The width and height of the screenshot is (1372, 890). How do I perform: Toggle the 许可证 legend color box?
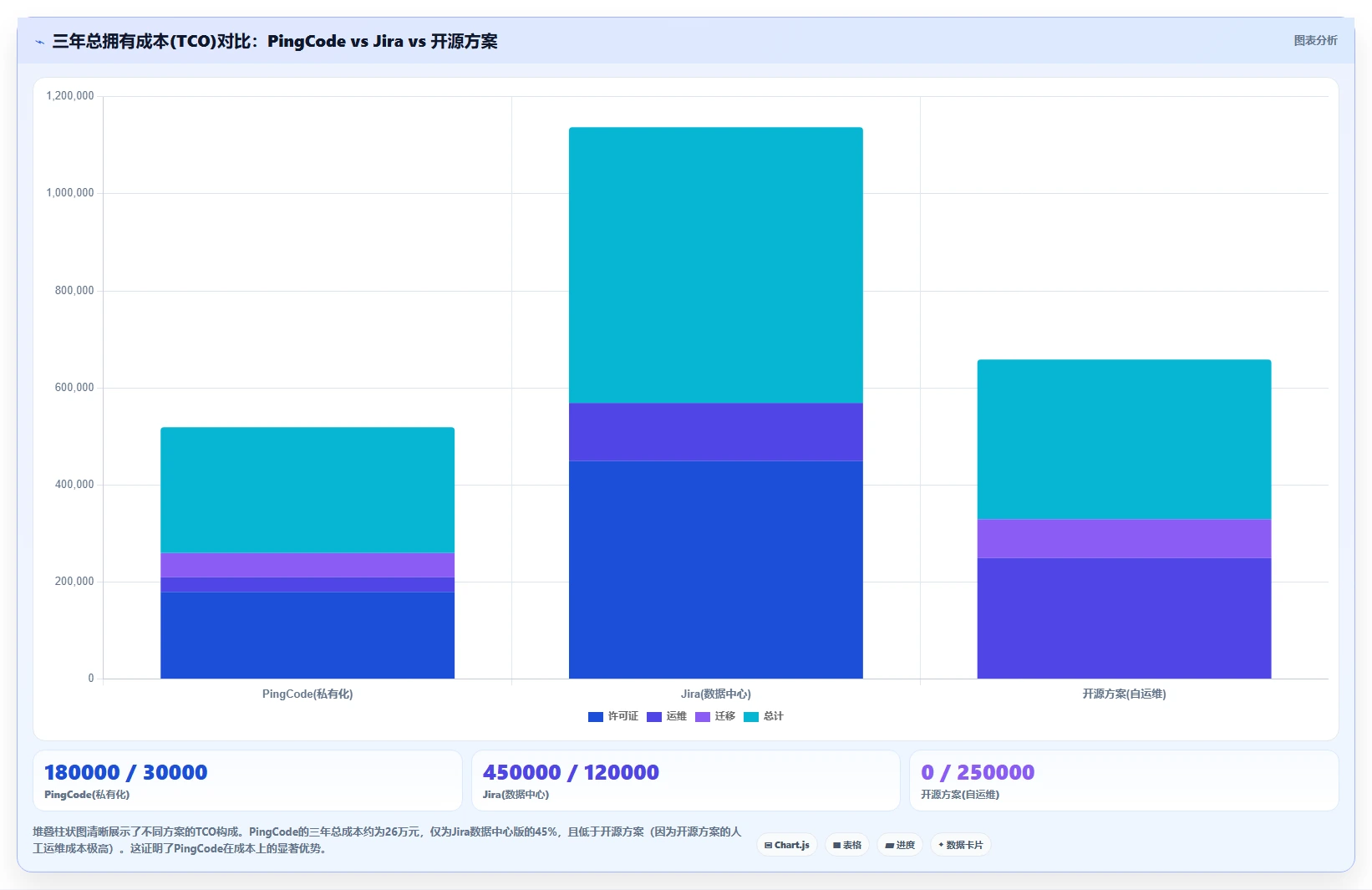596,717
